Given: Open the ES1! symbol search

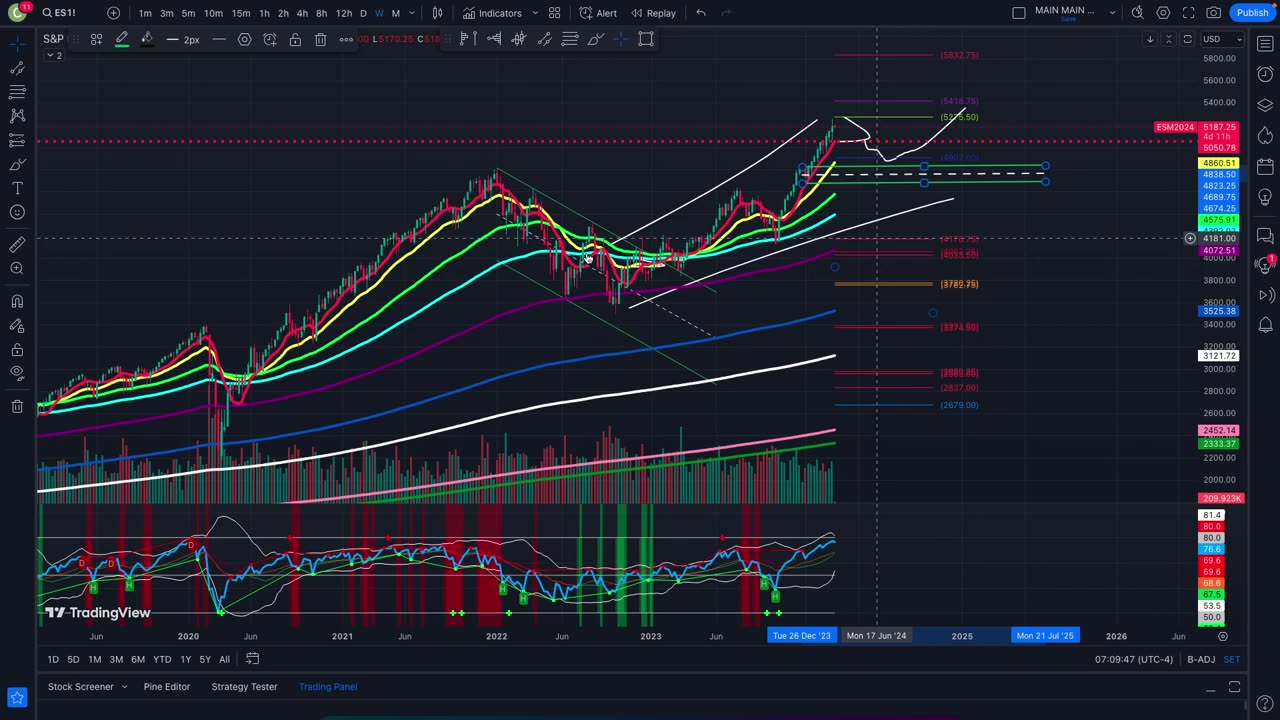Looking at the screenshot, I should tap(58, 13).
